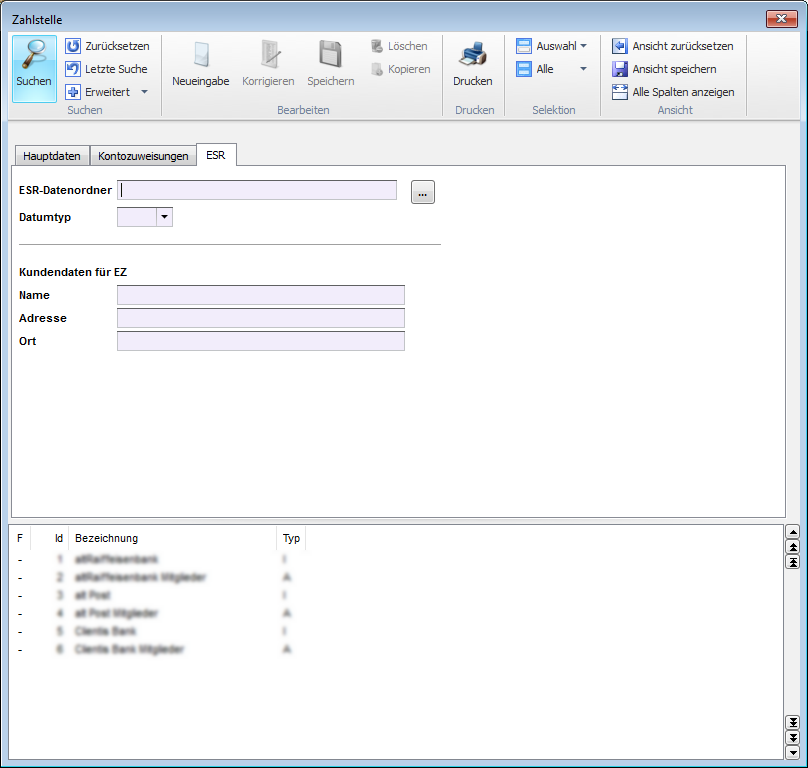Click the Bezeichnung column header
This screenshot has height=768, width=808.
(x=173, y=538)
